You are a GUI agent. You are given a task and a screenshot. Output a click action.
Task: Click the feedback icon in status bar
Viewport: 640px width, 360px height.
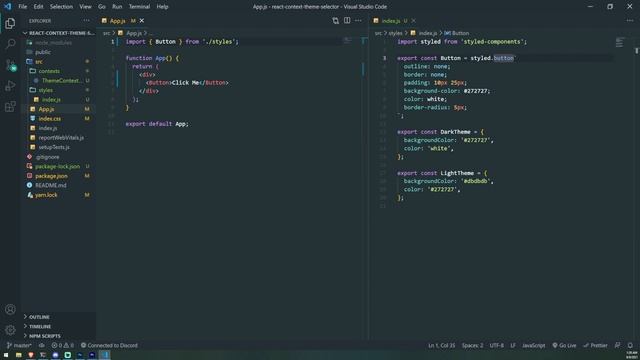coord(618,345)
